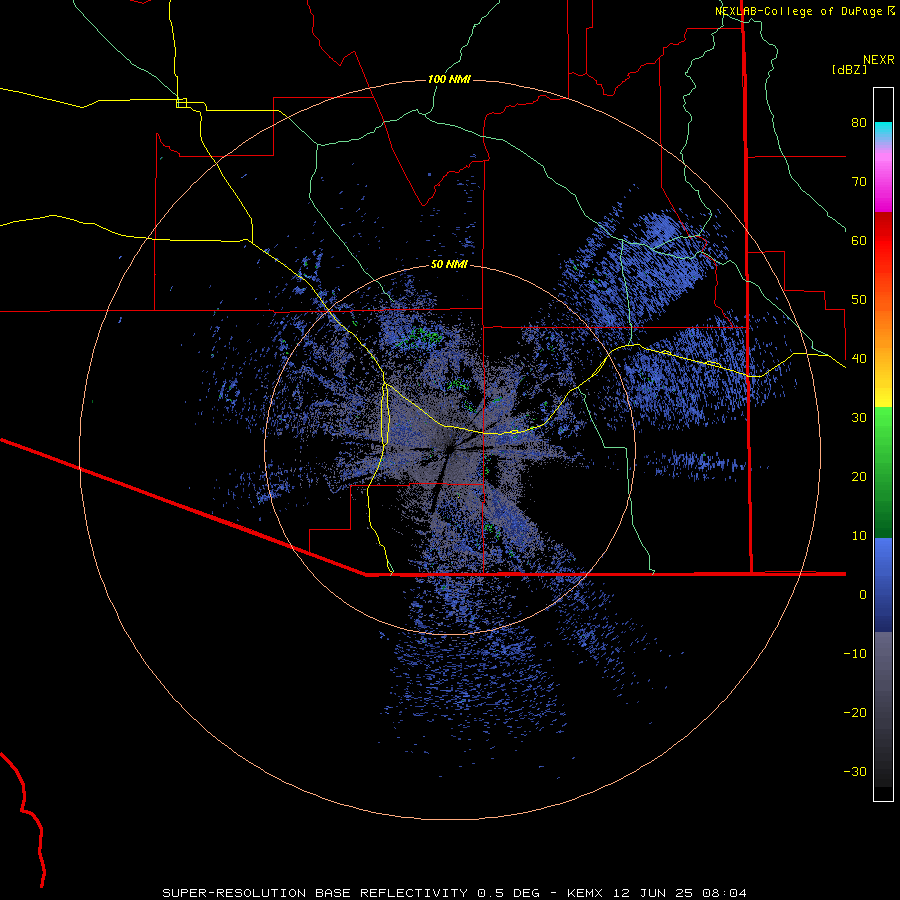Click the NEXLAB-College of DuPage label
Screen dimensions: 900x900
[805, 11]
